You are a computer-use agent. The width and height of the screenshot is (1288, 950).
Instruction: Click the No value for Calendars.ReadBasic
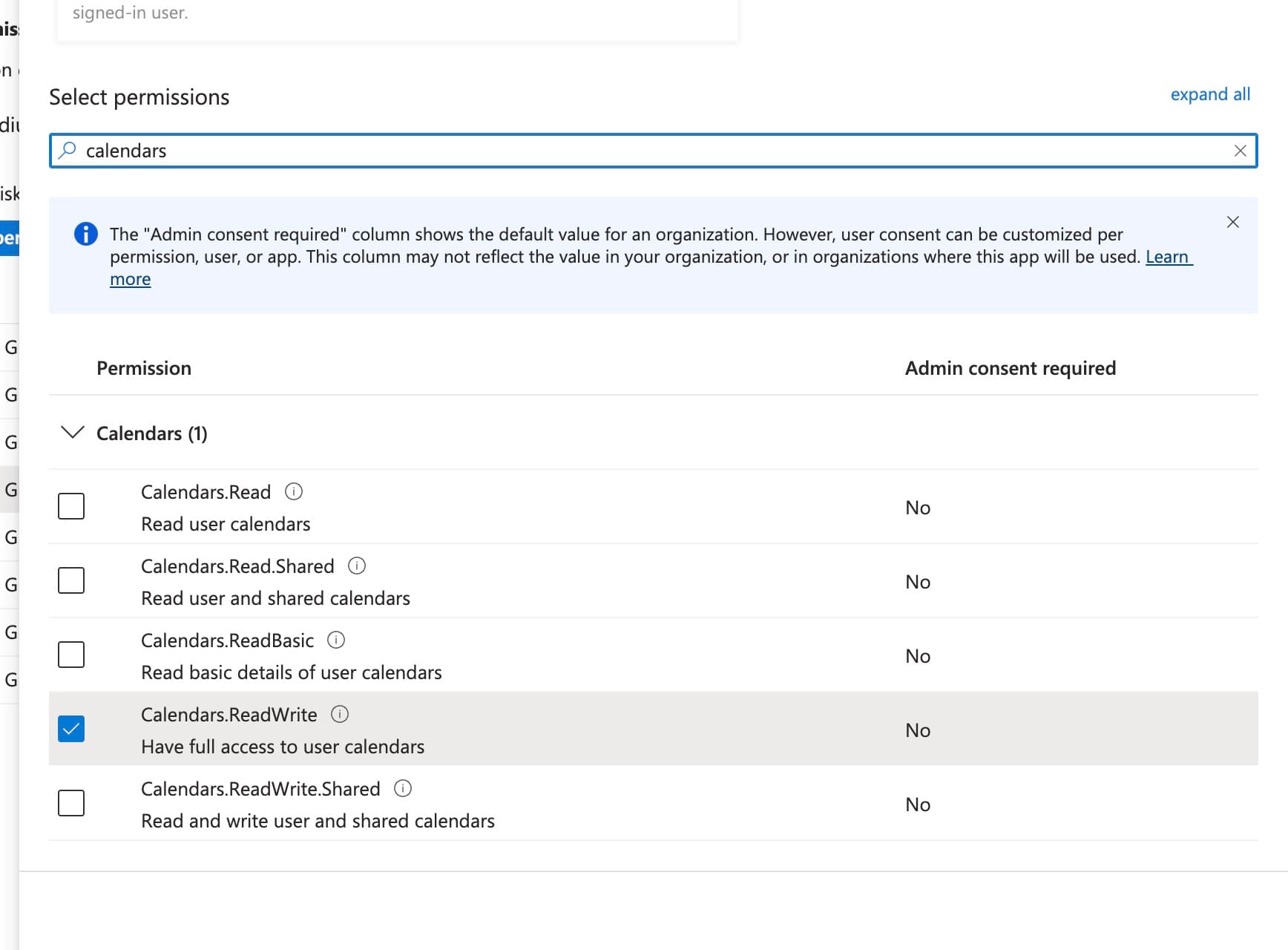pyautogui.click(x=918, y=656)
